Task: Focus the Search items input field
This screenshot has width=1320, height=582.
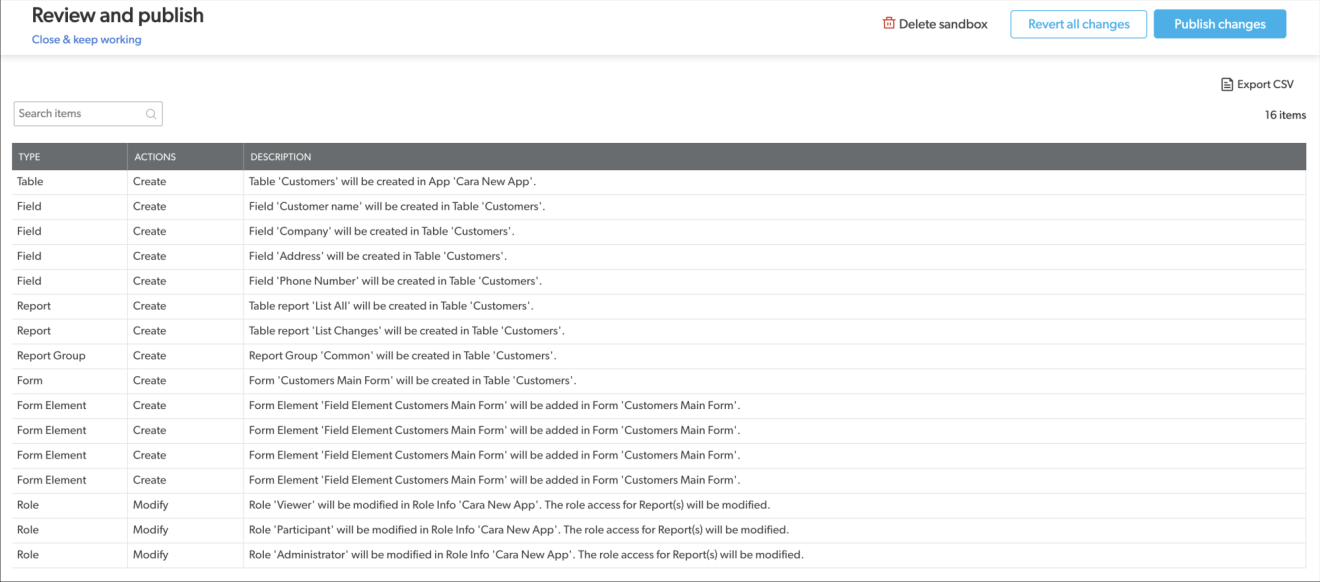Action: tap(78, 114)
